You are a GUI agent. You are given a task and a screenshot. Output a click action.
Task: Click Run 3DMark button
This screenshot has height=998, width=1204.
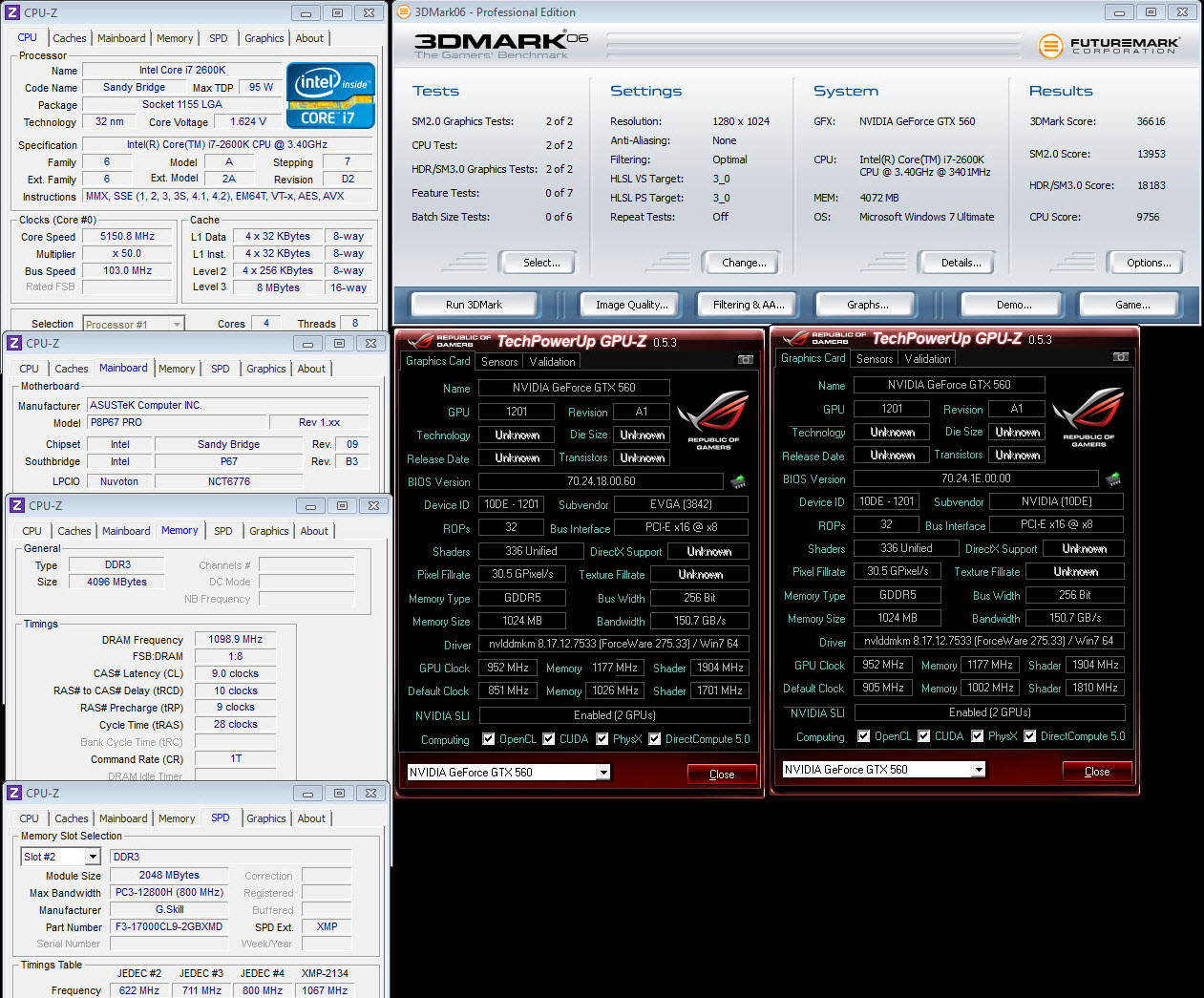(x=474, y=305)
